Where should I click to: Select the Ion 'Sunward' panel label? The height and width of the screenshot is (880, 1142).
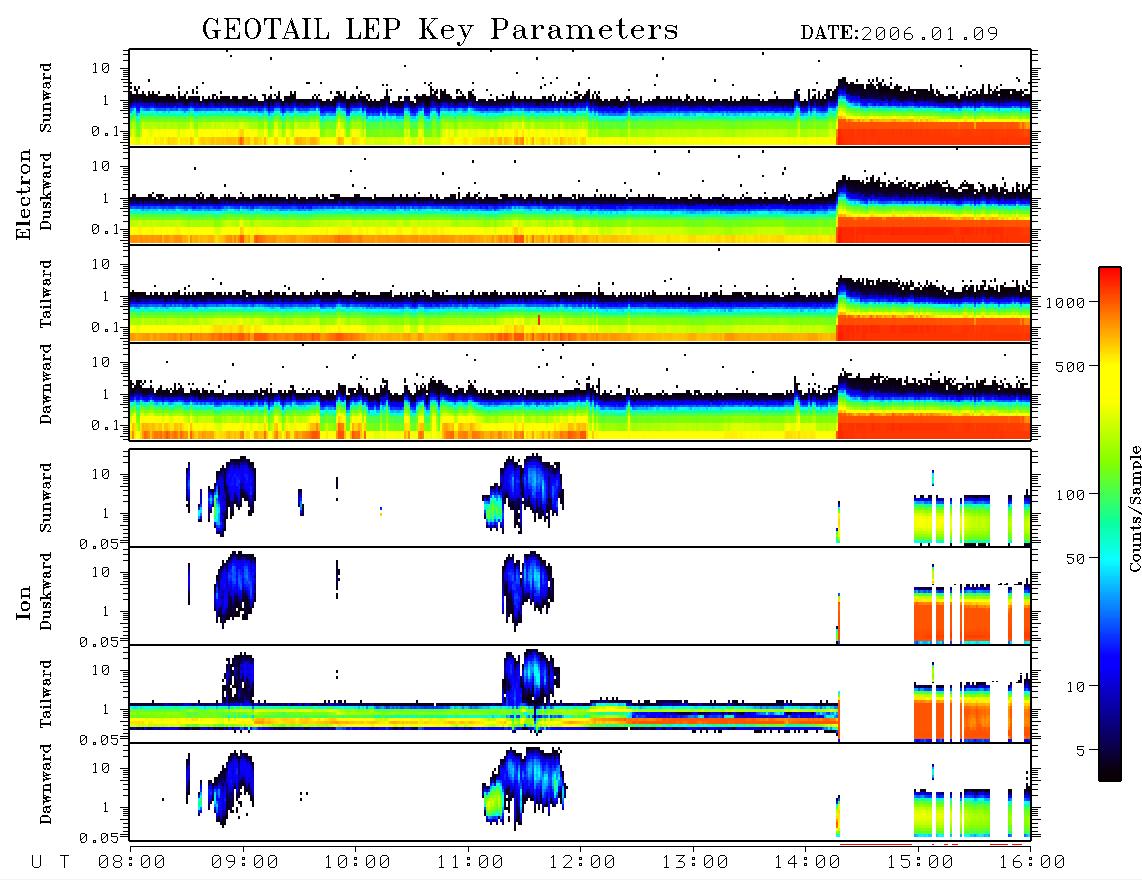(x=46, y=498)
